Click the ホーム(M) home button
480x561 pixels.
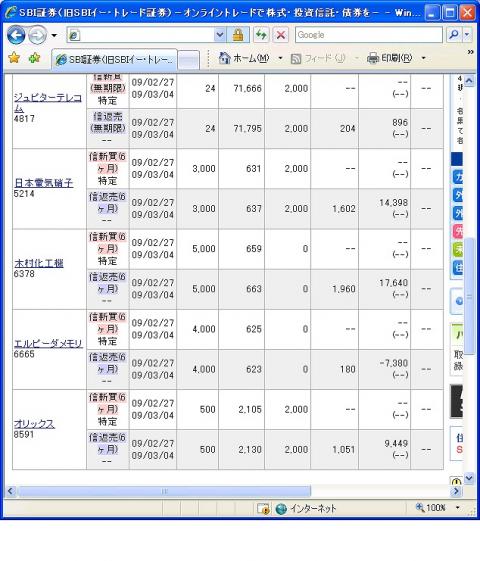244,58
